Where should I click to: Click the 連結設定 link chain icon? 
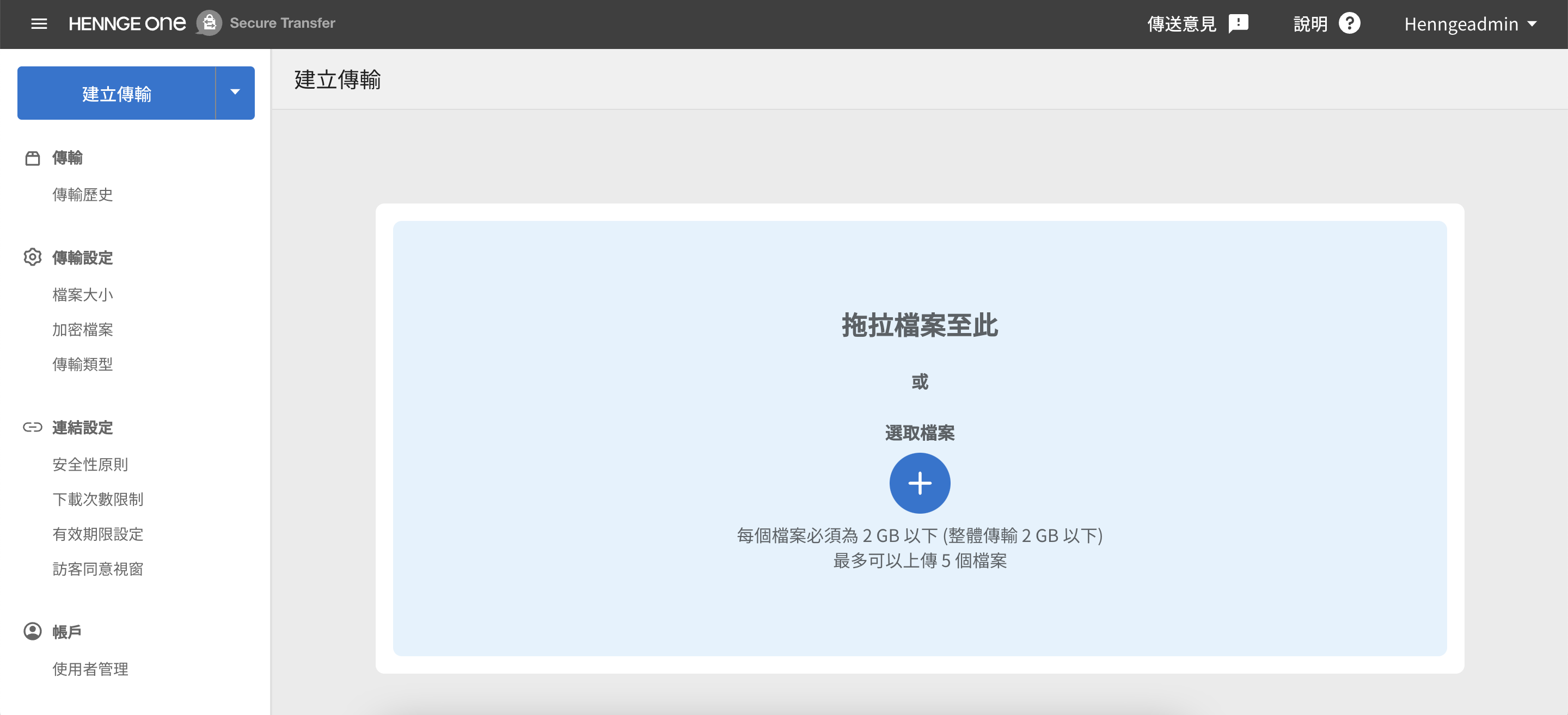(32, 427)
